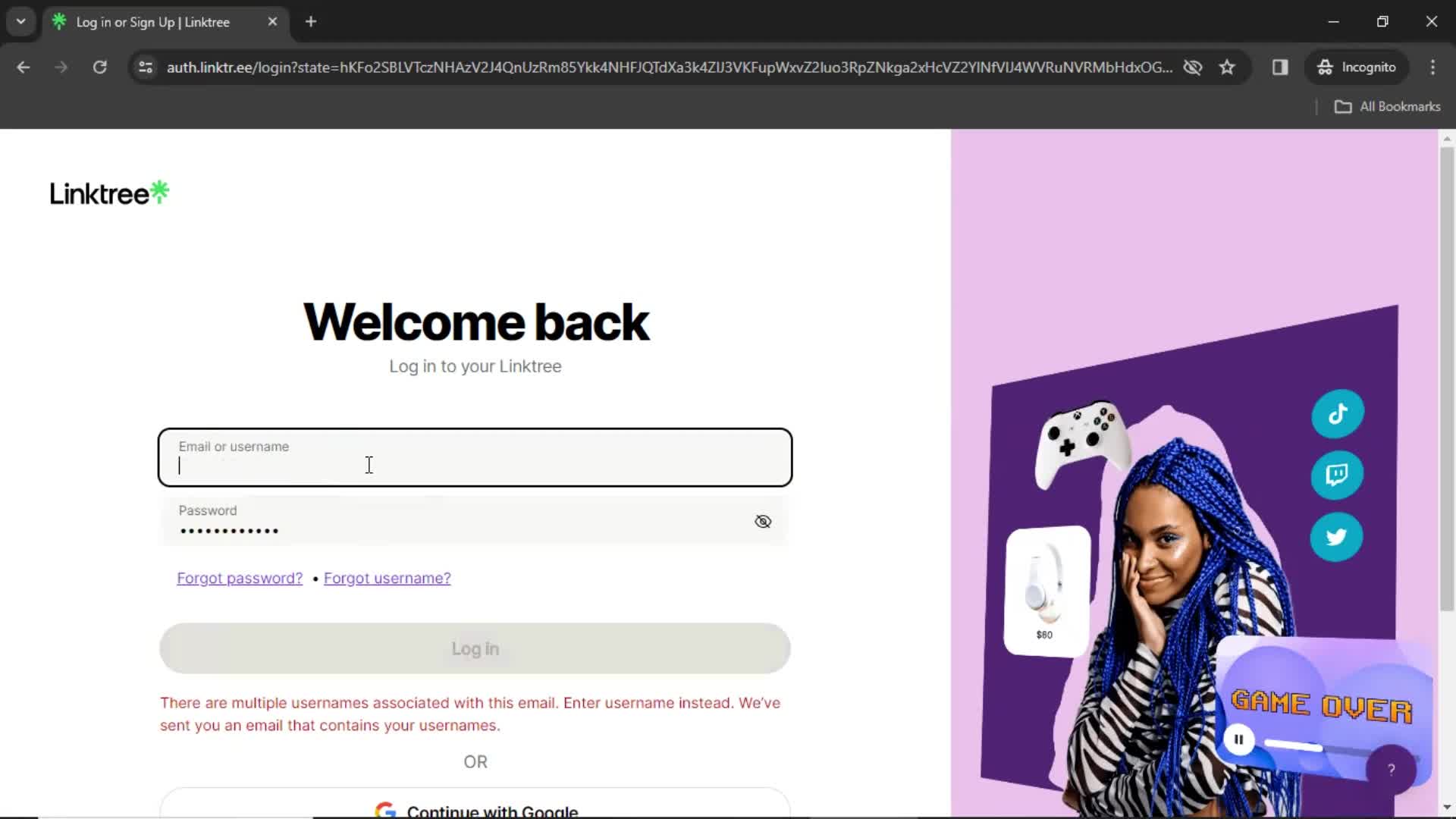The image size is (1456, 819).
Task: Choose Continue with Google
Action: (x=475, y=804)
